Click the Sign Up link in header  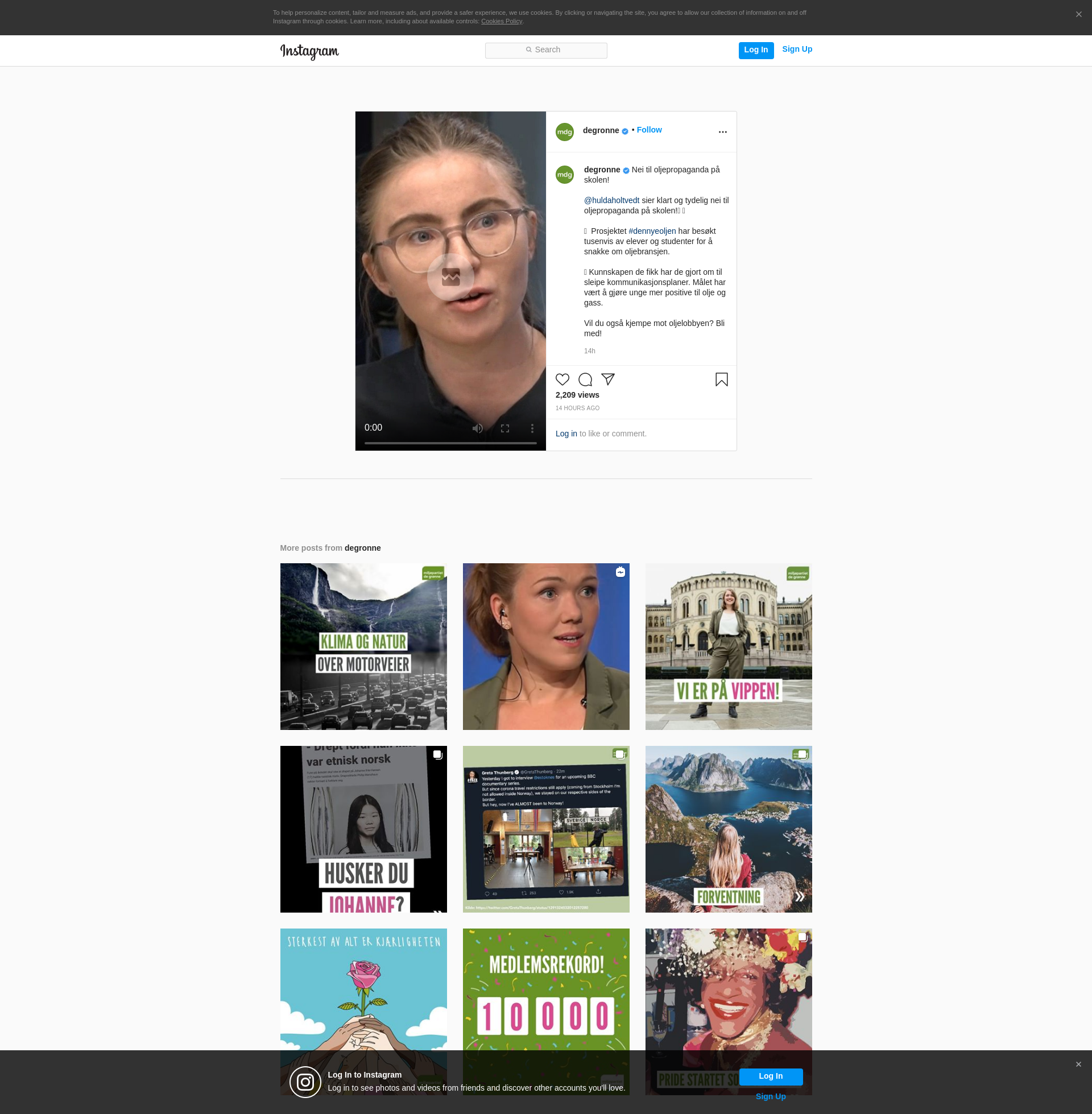tap(797, 49)
